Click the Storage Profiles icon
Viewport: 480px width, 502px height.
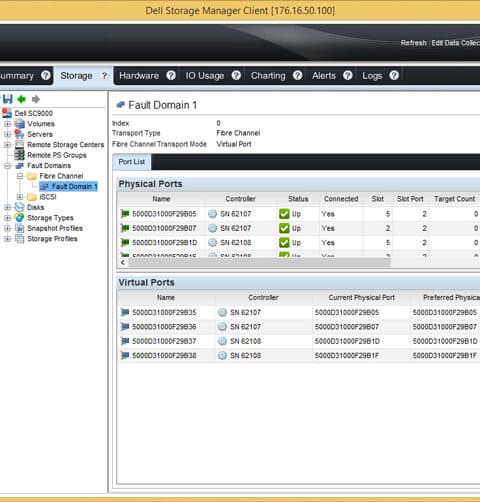point(20,238)
